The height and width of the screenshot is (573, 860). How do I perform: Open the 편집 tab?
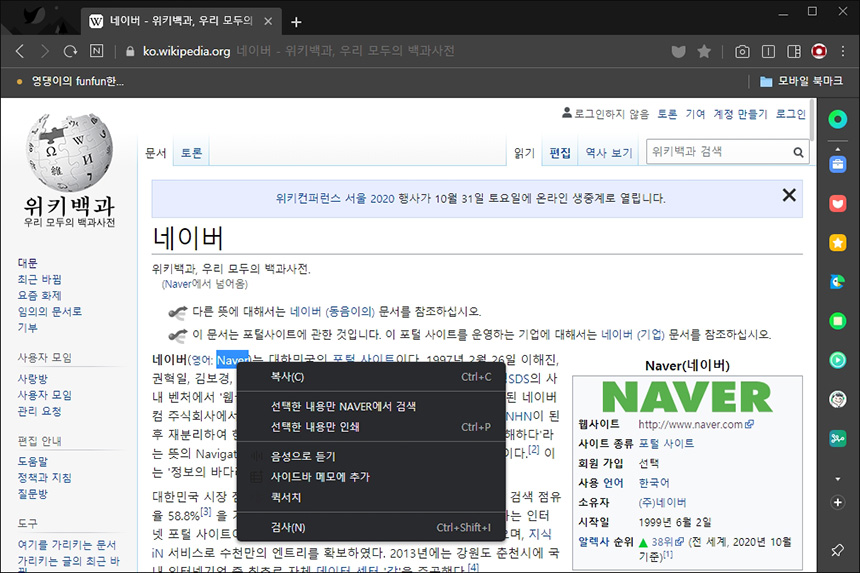560,153
